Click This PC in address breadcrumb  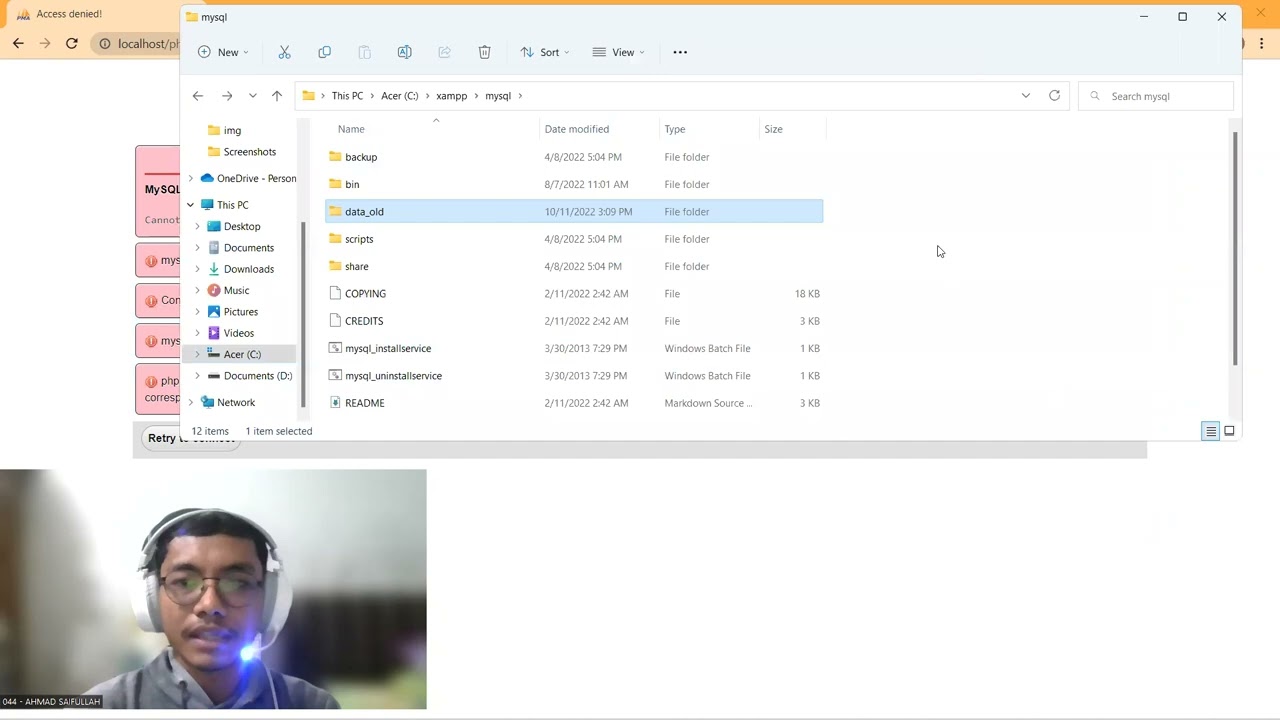tap(347, 96)
